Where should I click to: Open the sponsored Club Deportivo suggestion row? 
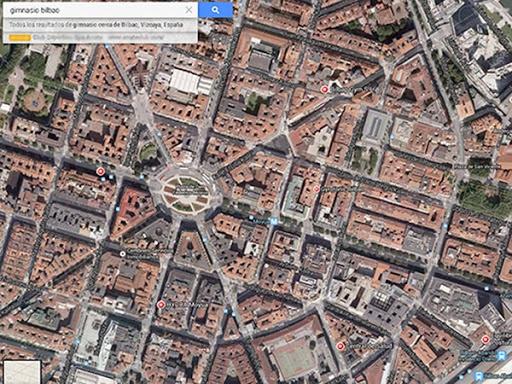pos(100,37)
